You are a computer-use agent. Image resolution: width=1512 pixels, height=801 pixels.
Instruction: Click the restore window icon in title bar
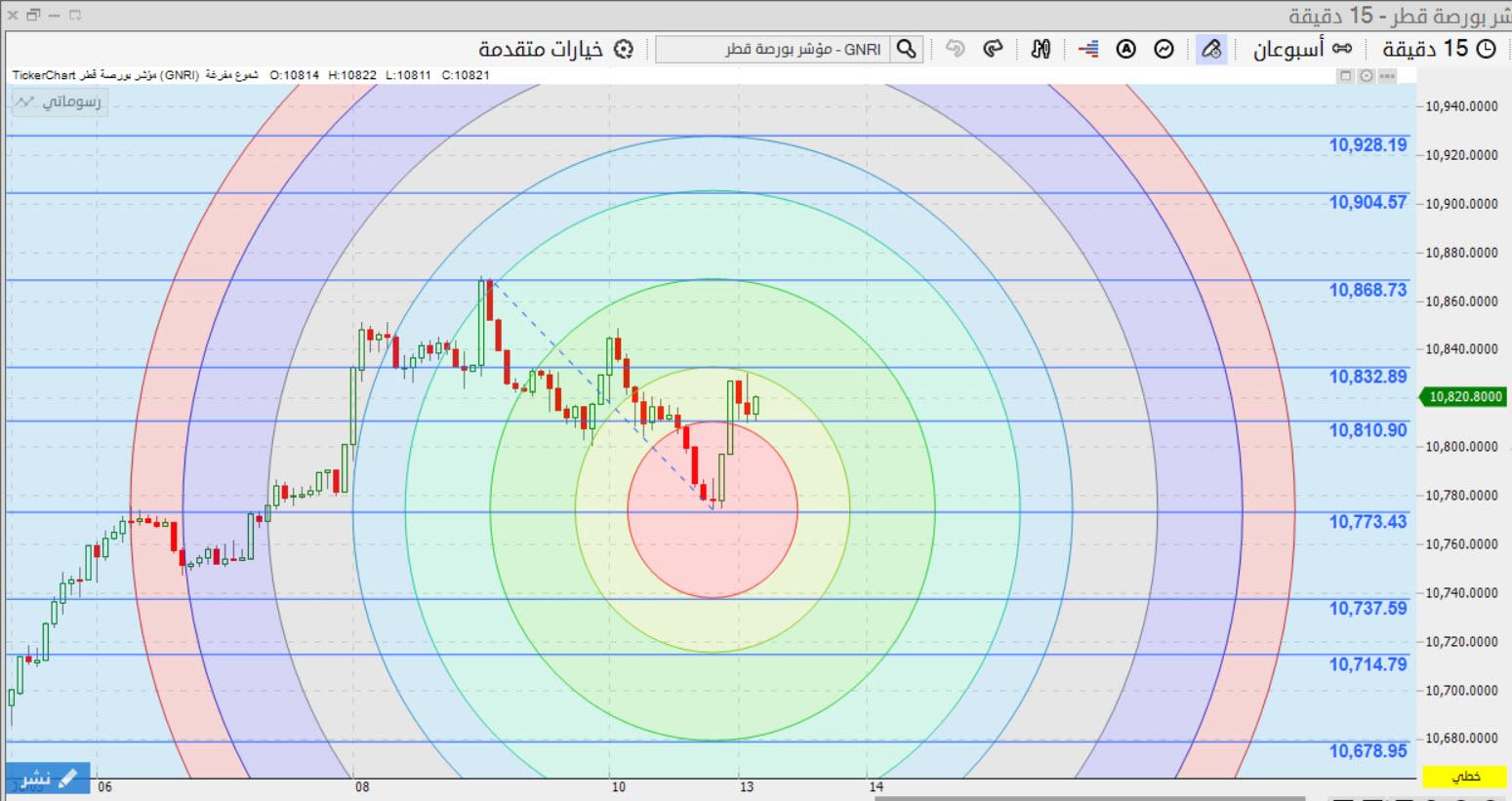[x=32, y=15]
